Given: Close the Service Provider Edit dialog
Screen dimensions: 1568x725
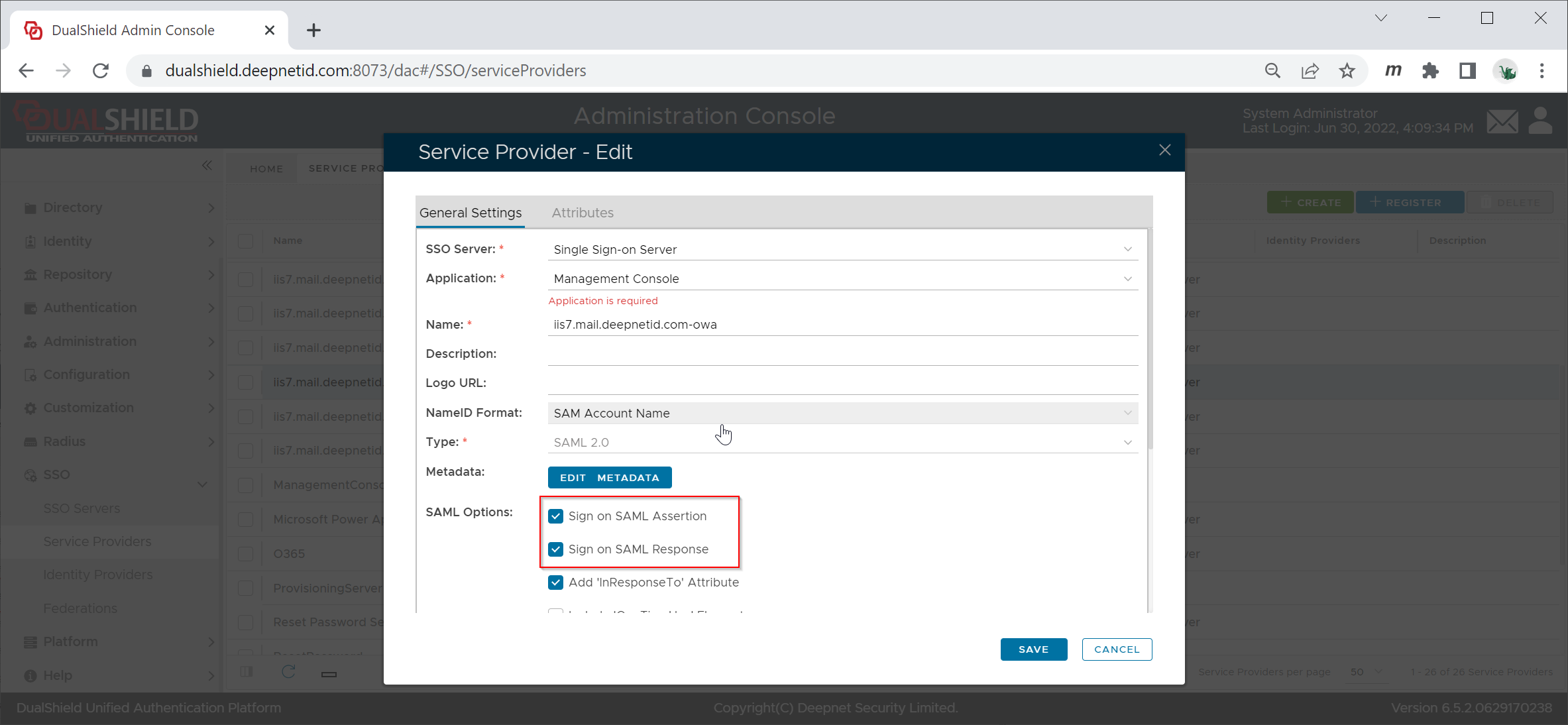Looking at the screenshot, I should [x=1164, y=150].
